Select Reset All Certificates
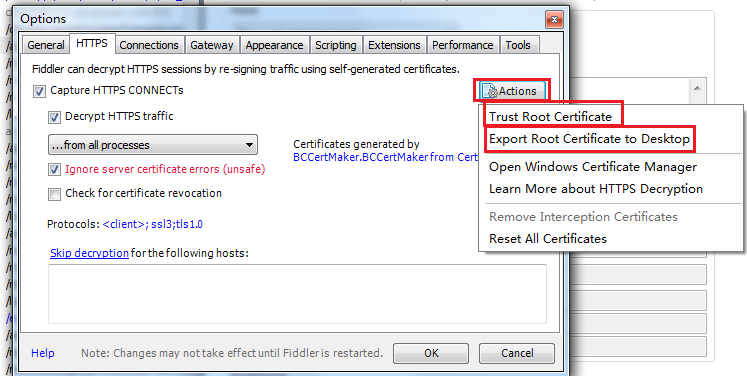 coord(548,238)
